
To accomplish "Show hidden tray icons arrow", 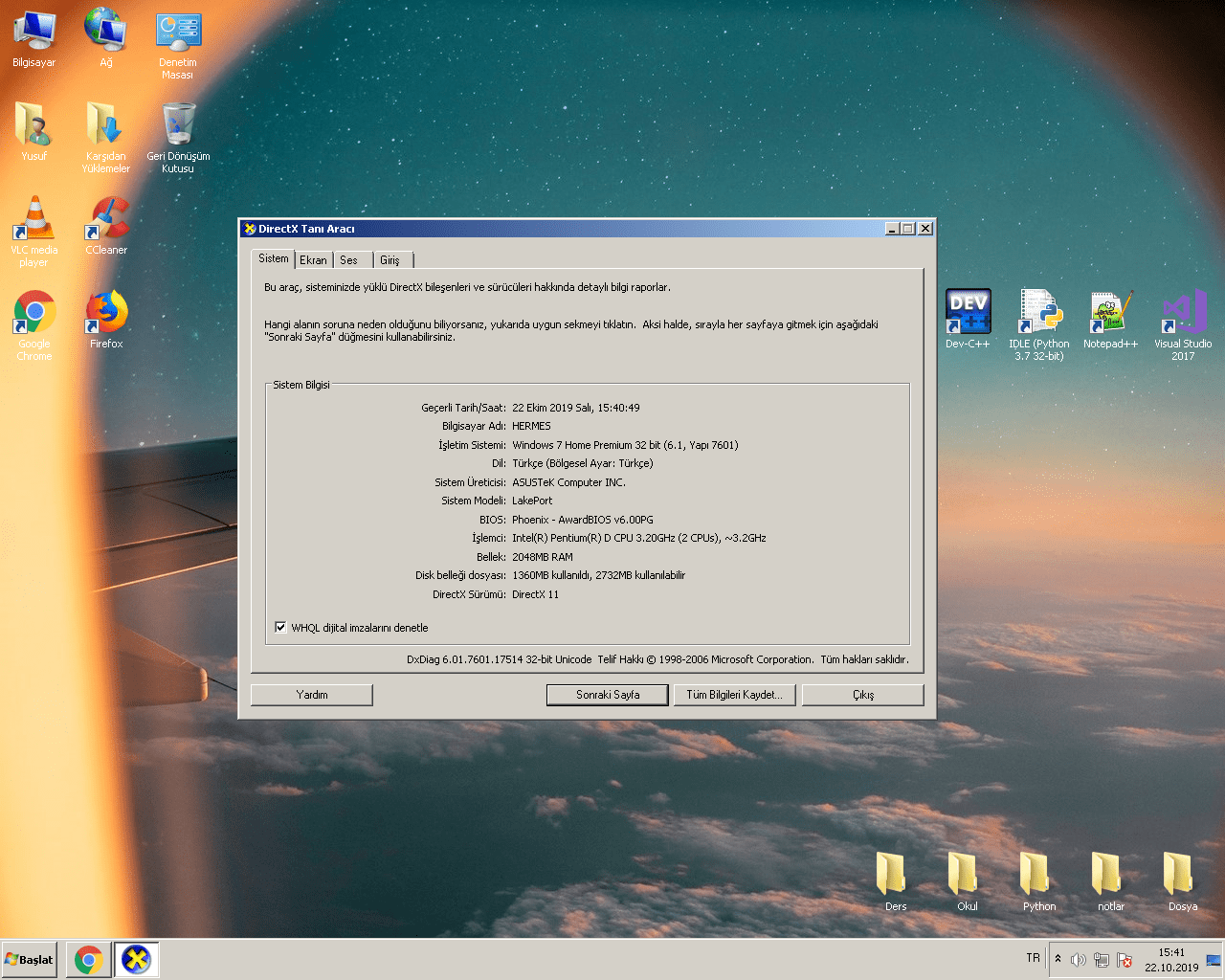I will pos(1058,959).
